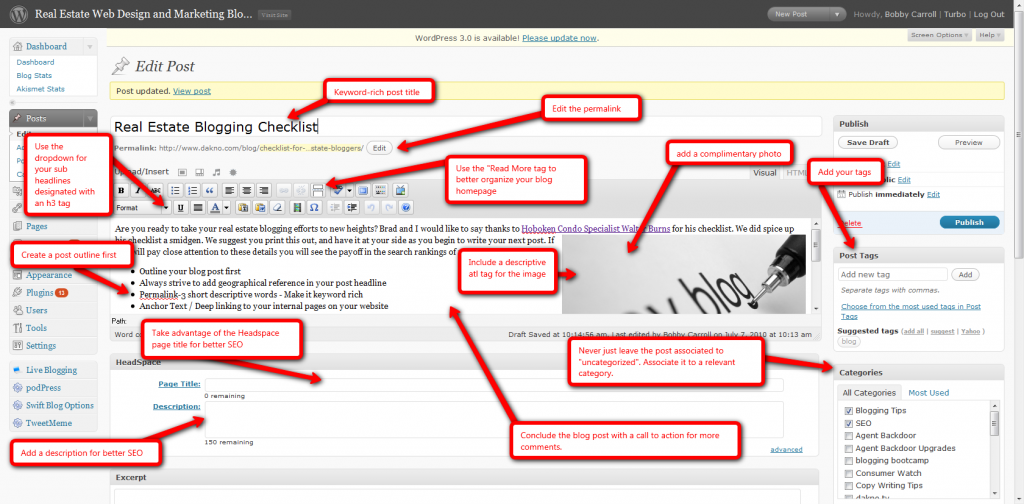Viewport: 1024px width, 504px height.
Task: Open the editor help icon
Action: (x=406, y=208)
